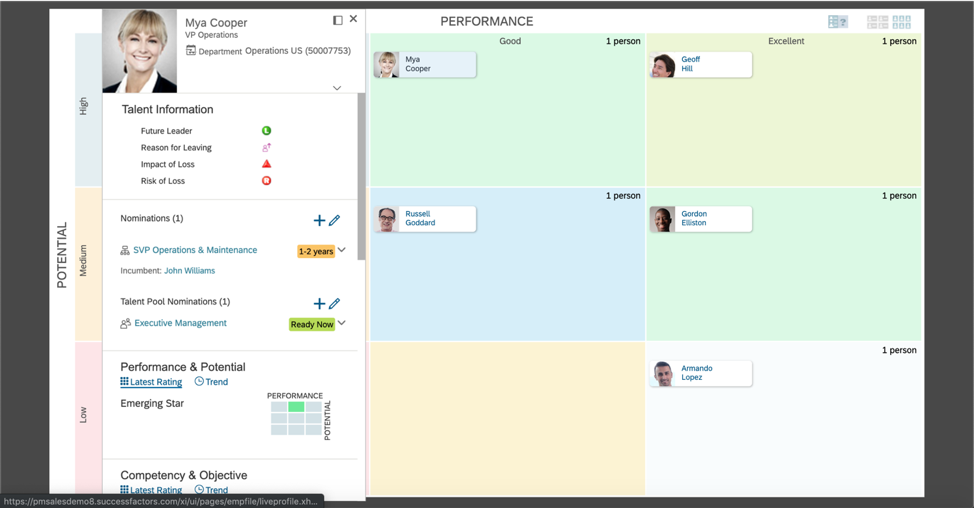Click the Future Leader green icon
The image size is (974, 508).
click(266, 131)
